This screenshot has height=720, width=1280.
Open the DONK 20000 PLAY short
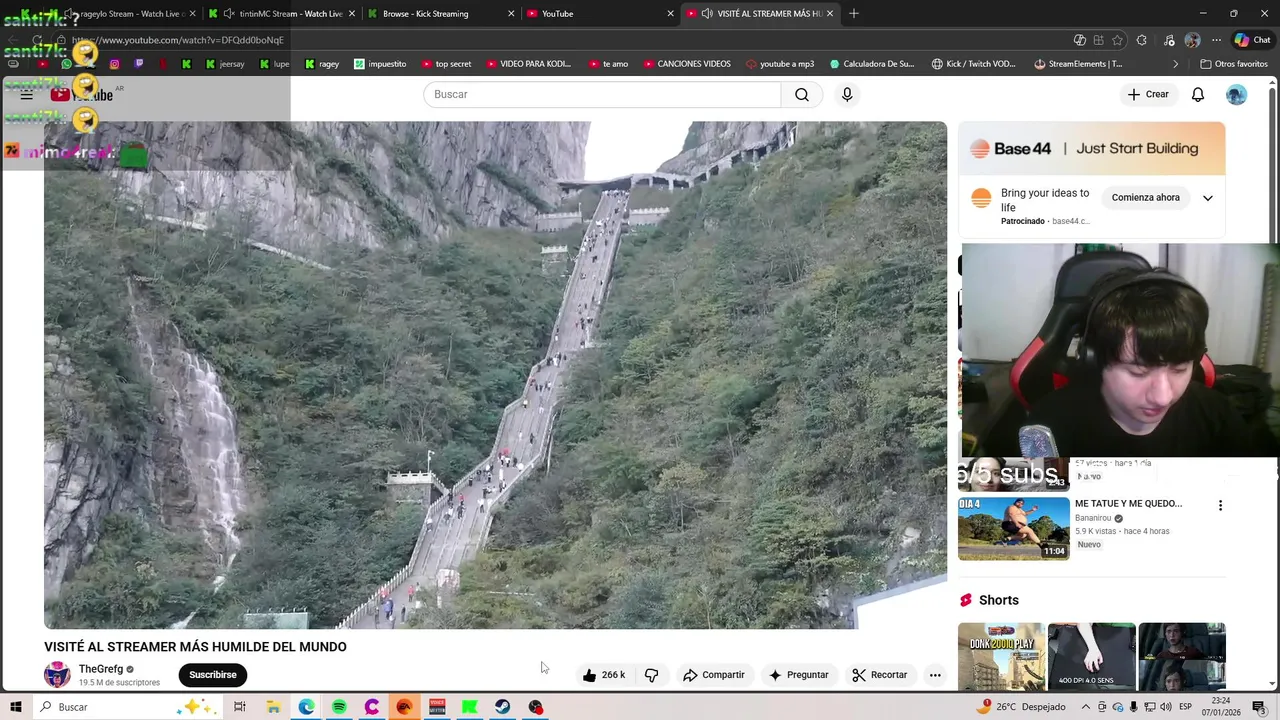click(x=1001, y=657)
